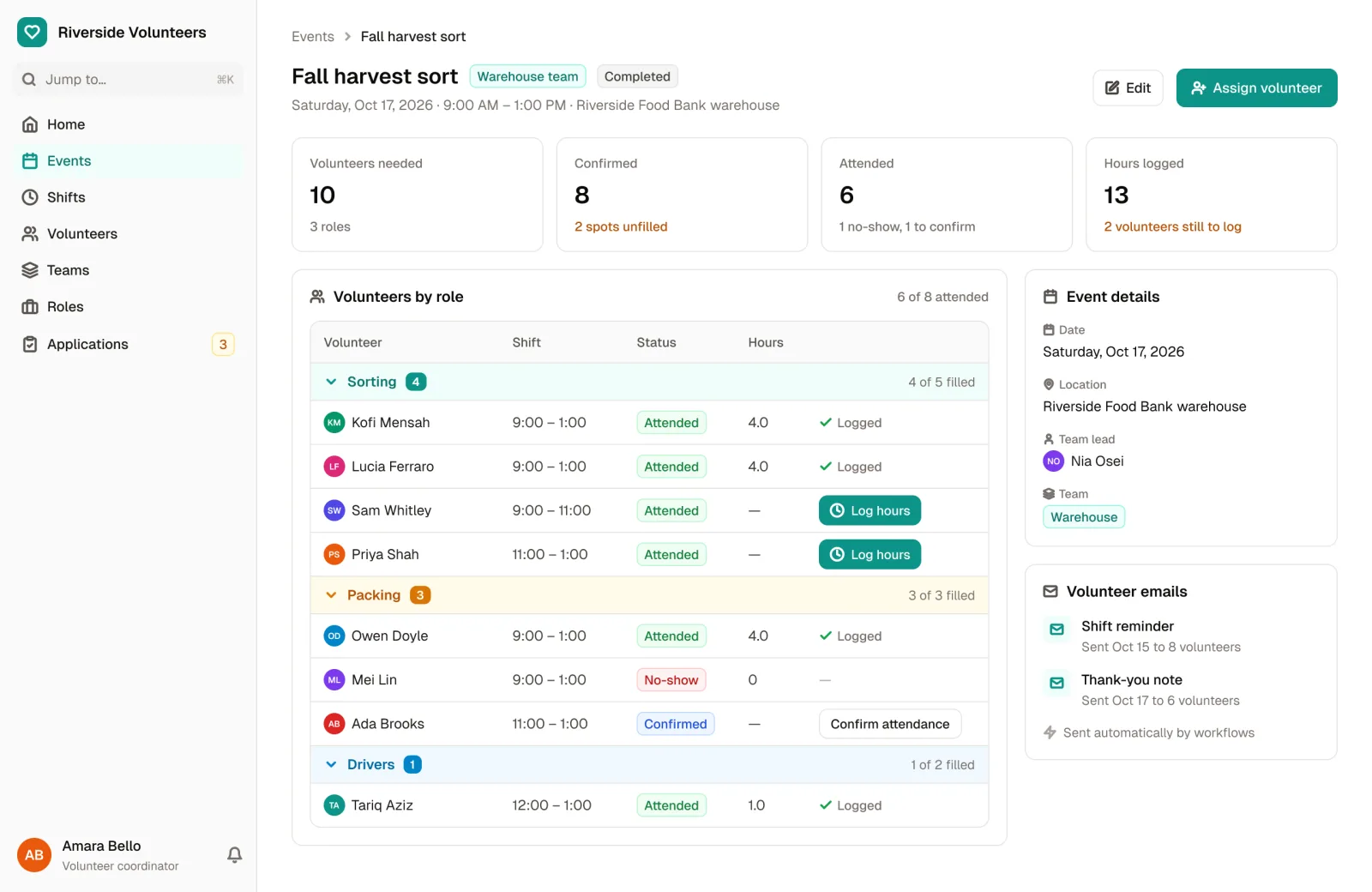Click the Assign volunteer button
The height and width of the screenshot is (892, 1372).
(1256, 88)
